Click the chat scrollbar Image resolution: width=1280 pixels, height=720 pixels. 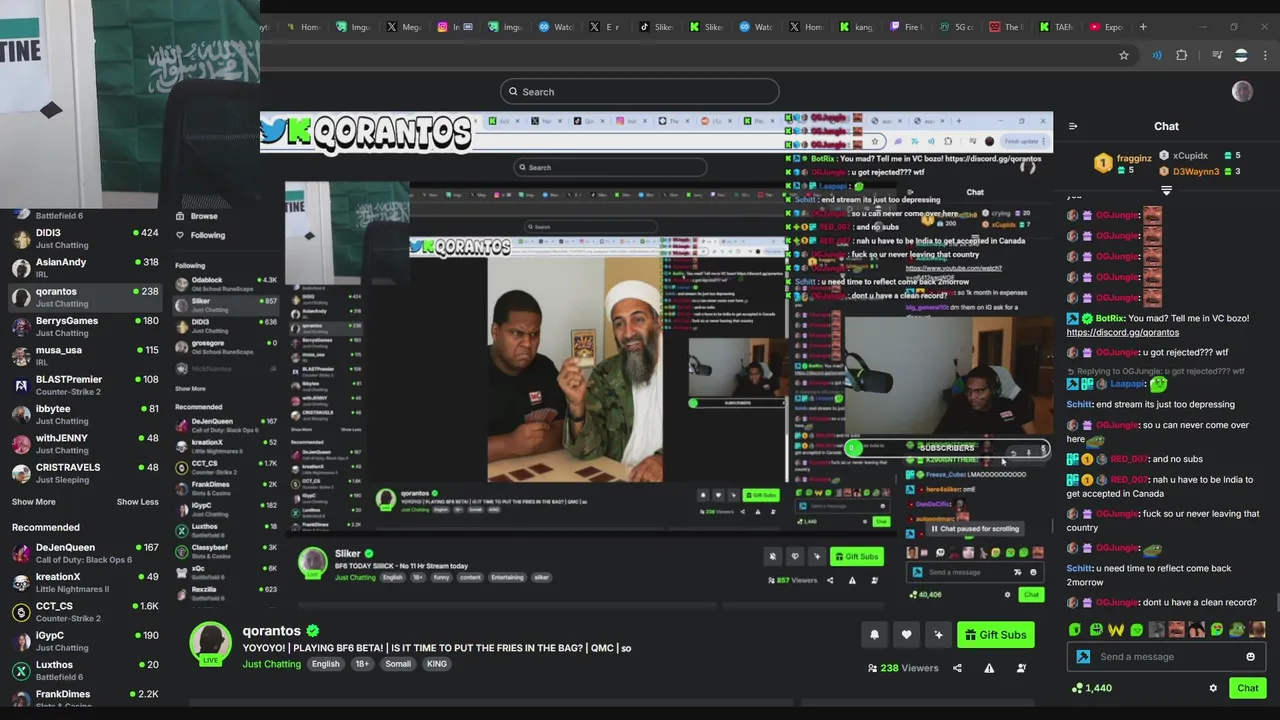pyautogui.click(x=1277, y=603)
